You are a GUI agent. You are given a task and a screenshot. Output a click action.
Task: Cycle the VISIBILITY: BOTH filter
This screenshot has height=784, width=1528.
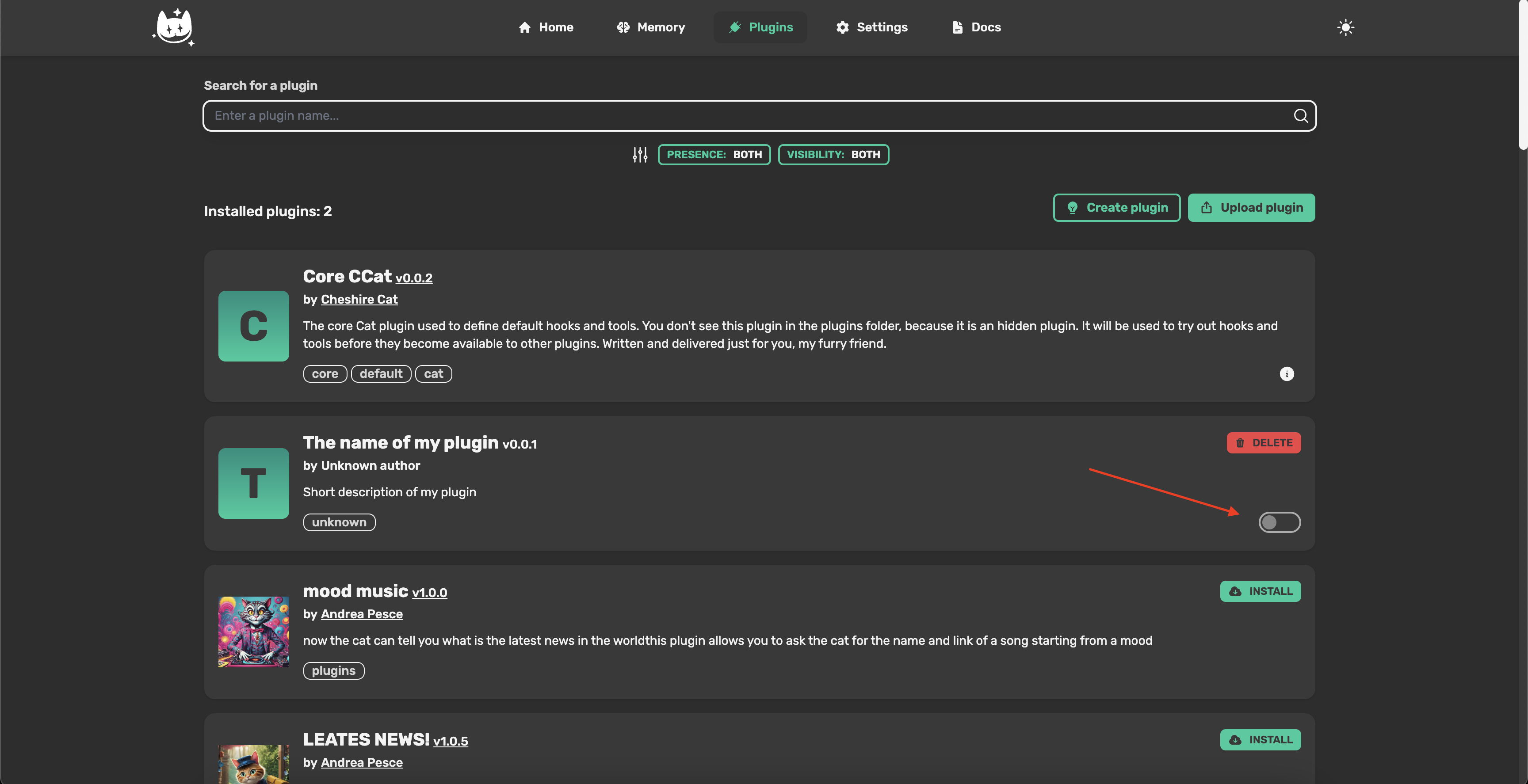[833, 155]
